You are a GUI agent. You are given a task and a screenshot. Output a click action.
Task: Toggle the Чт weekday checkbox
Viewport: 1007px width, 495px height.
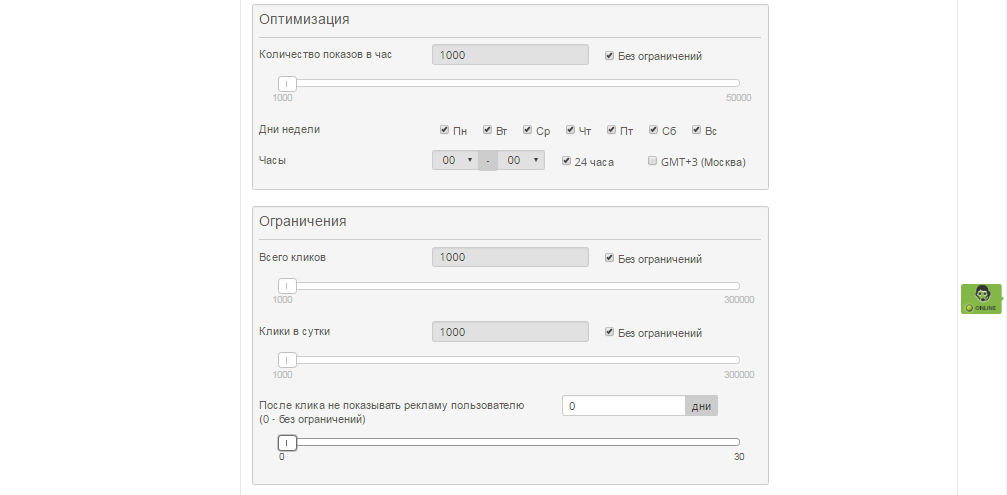click(570, 130)
